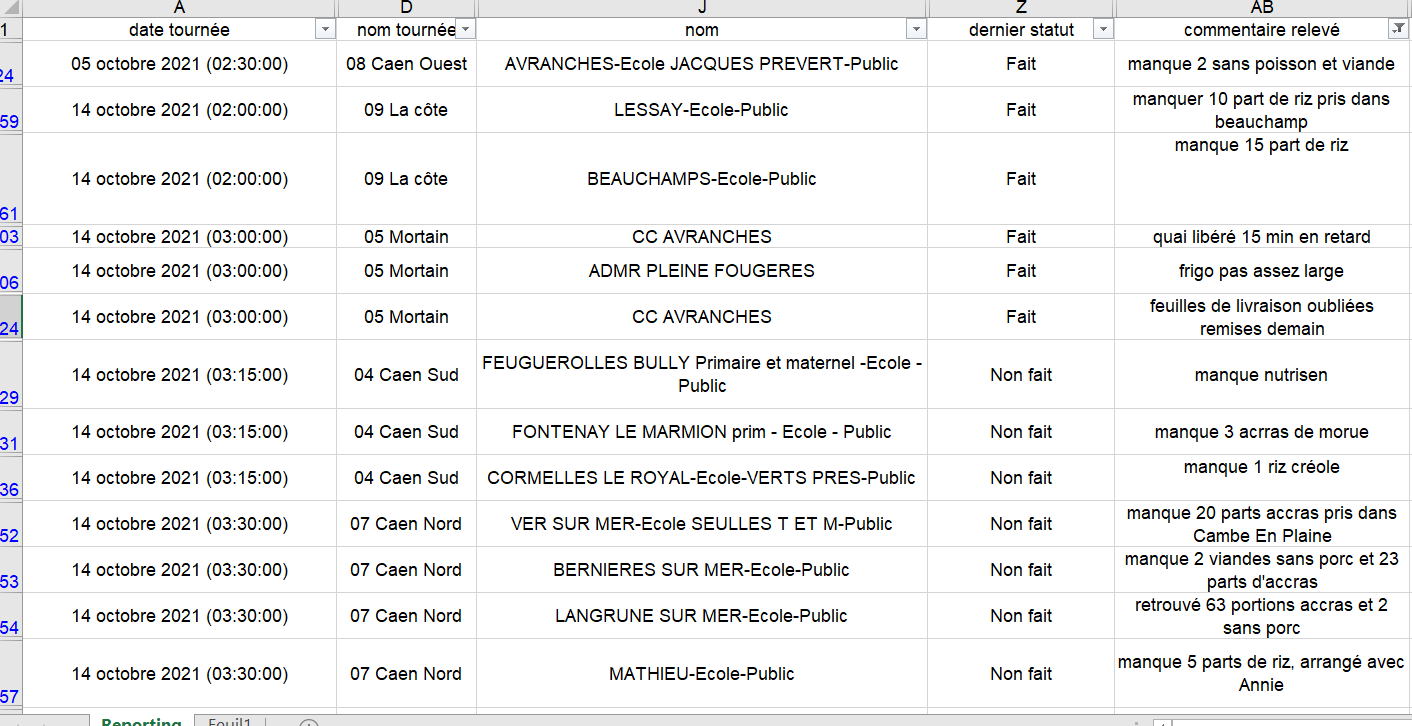Select comment 'manque 1 riz créole'
The image size is (1412, 726).
coord(1262,478)
